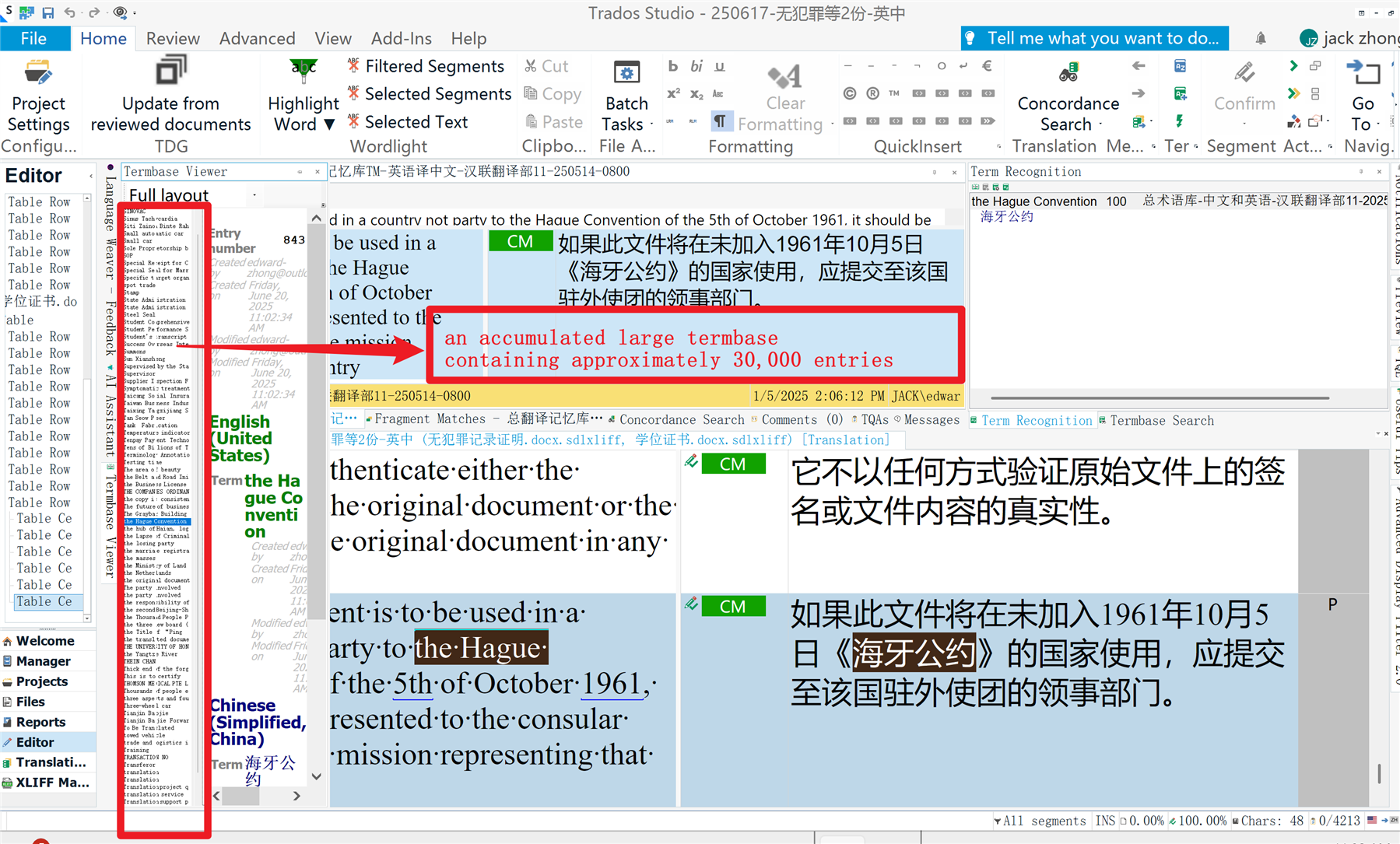Open All segments filter dropdown in status bar
Screen dimensions: 1400x844
1039,821
